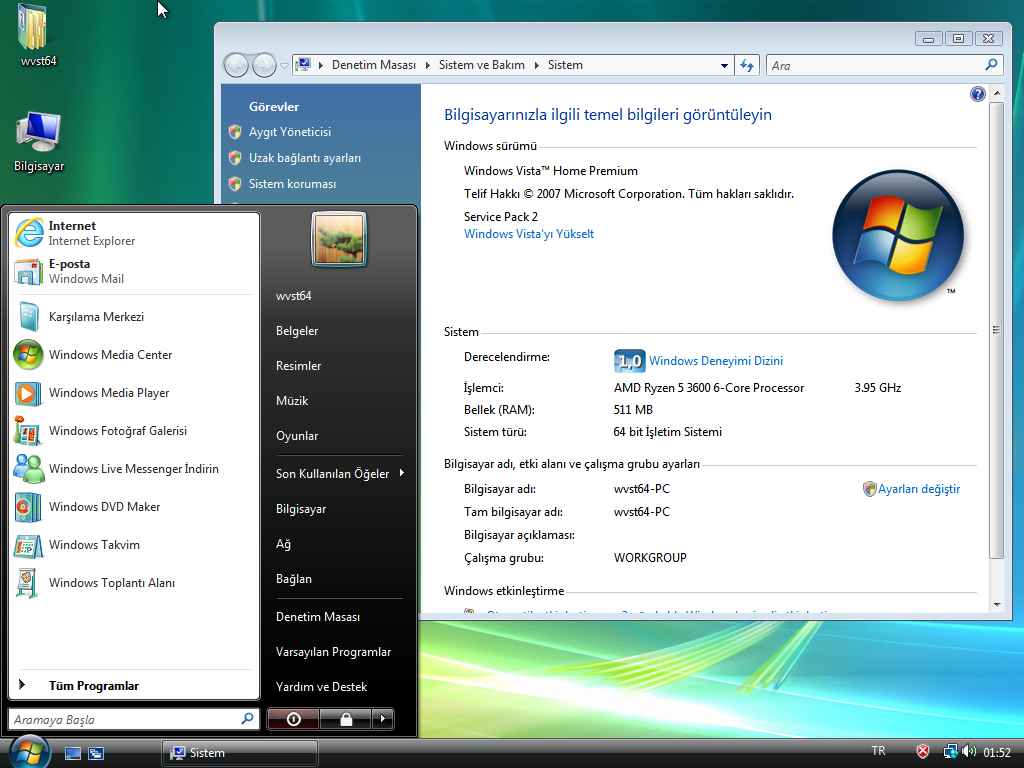Open the address bar history dropdown
Image resolution: width=1024 pixels, height=768 pixels.
click(x=724, y=65)
